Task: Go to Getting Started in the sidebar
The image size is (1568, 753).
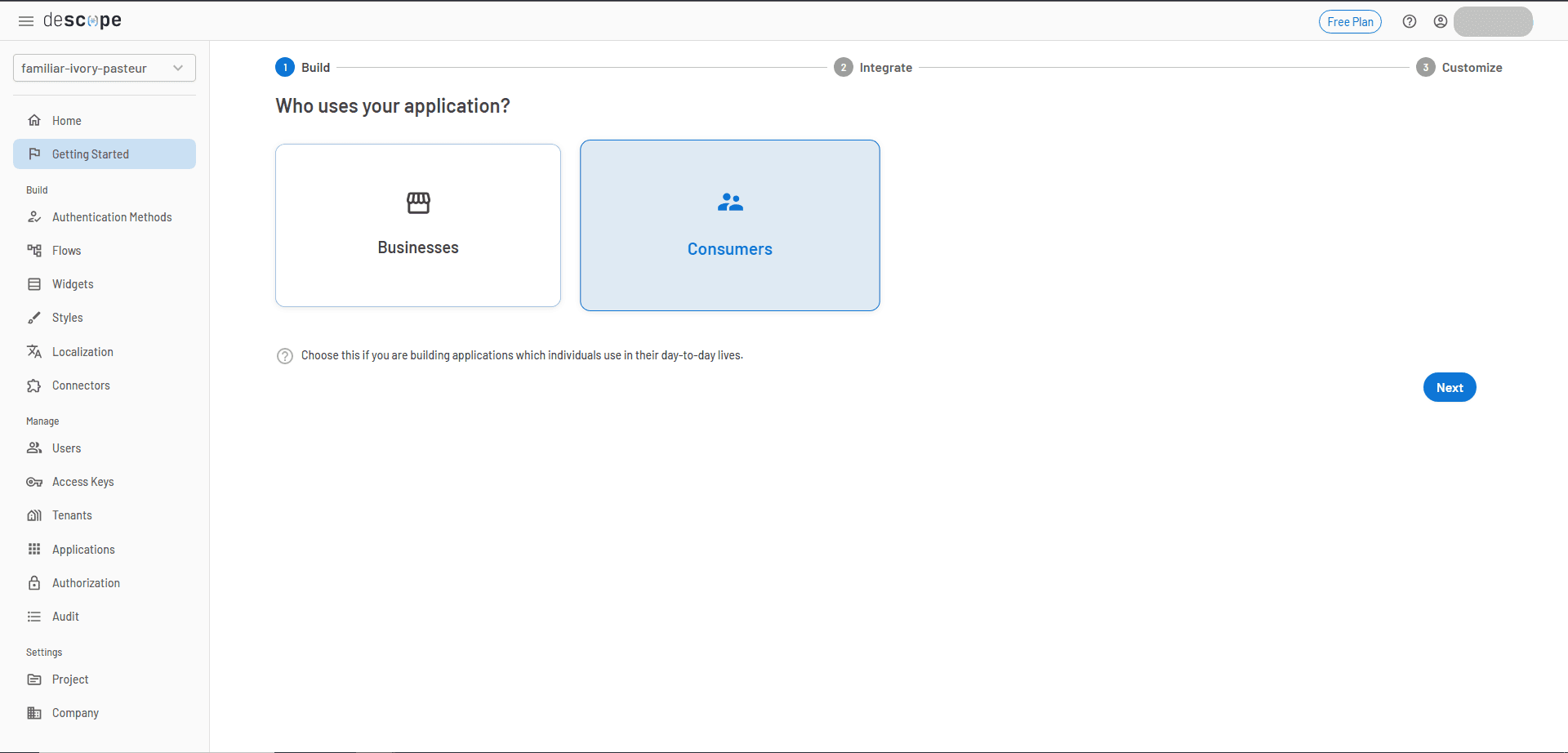Action: click(x=90, y=154)
